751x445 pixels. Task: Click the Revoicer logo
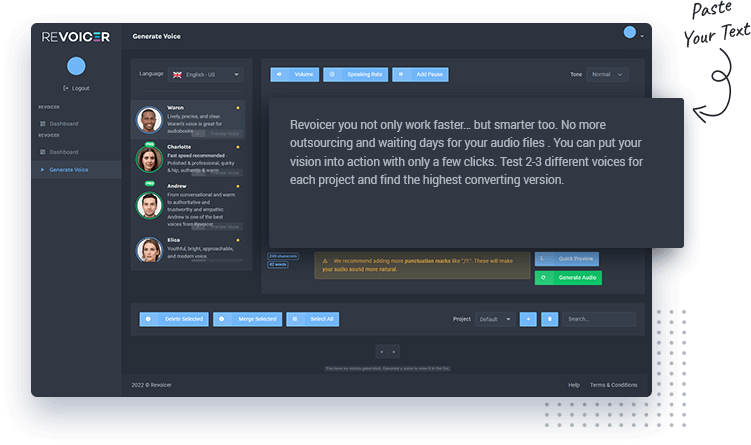pyautogui.click(x=76, y=37)
